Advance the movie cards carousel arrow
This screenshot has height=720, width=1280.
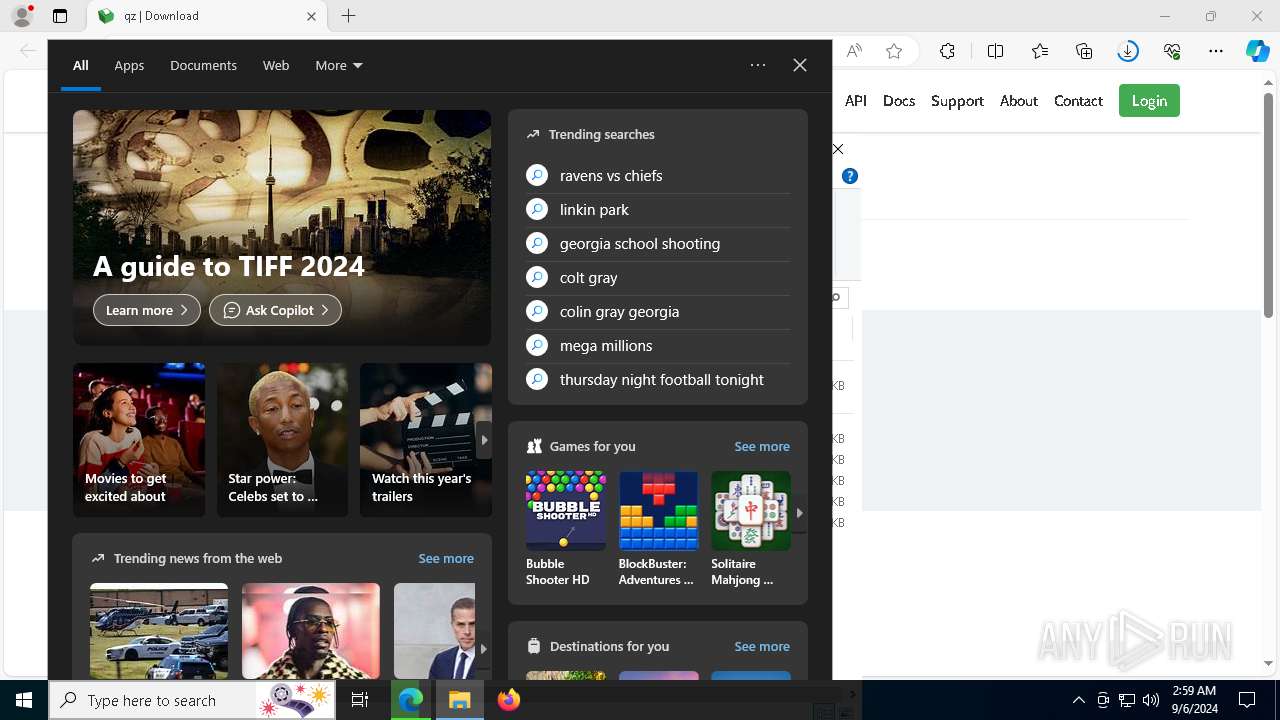pyautogui.click(x=484, y=440)
